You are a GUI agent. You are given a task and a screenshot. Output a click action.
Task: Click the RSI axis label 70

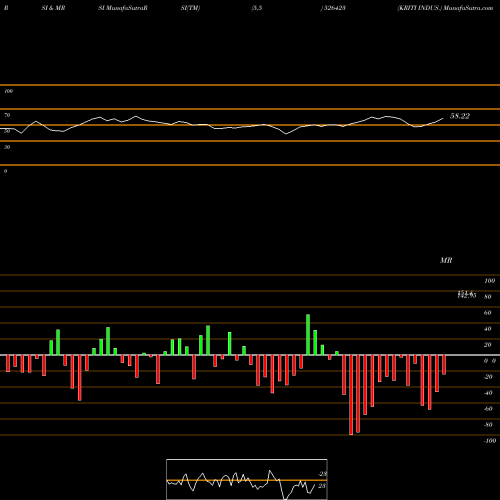pyautogui.click(x=7, y=115)
